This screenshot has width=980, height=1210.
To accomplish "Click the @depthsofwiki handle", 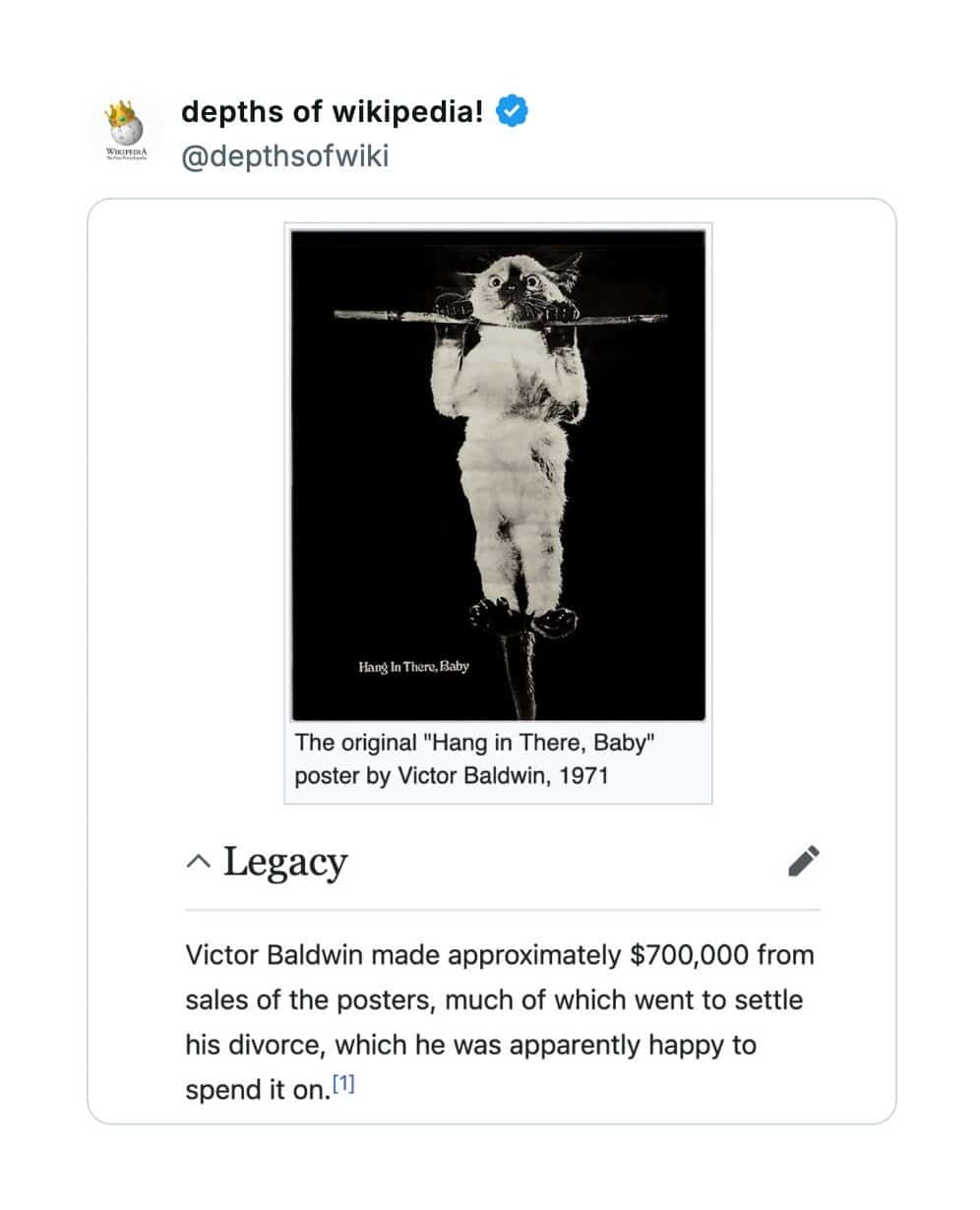I will (285, 155).
